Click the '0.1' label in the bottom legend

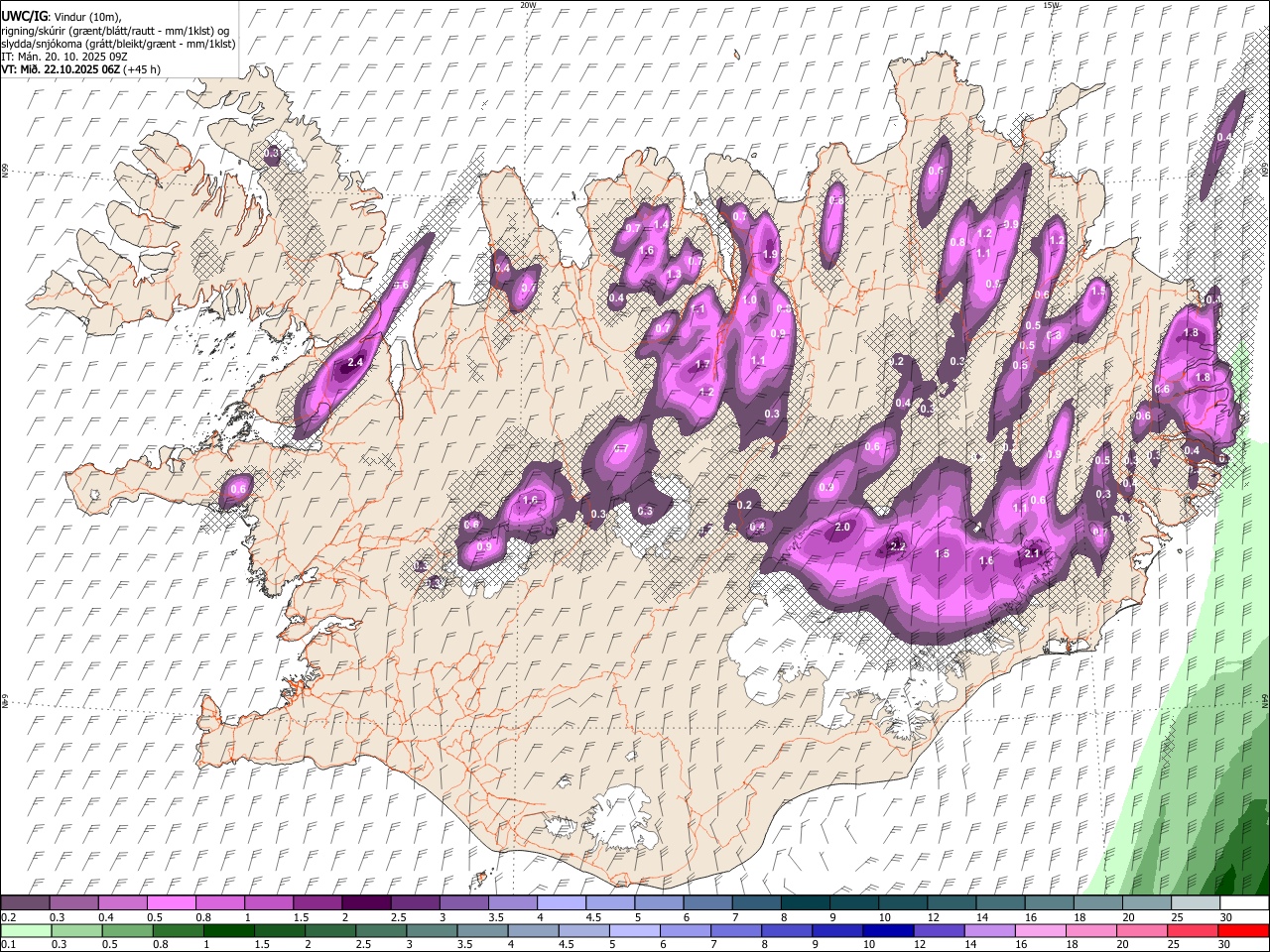coord(9,945)
